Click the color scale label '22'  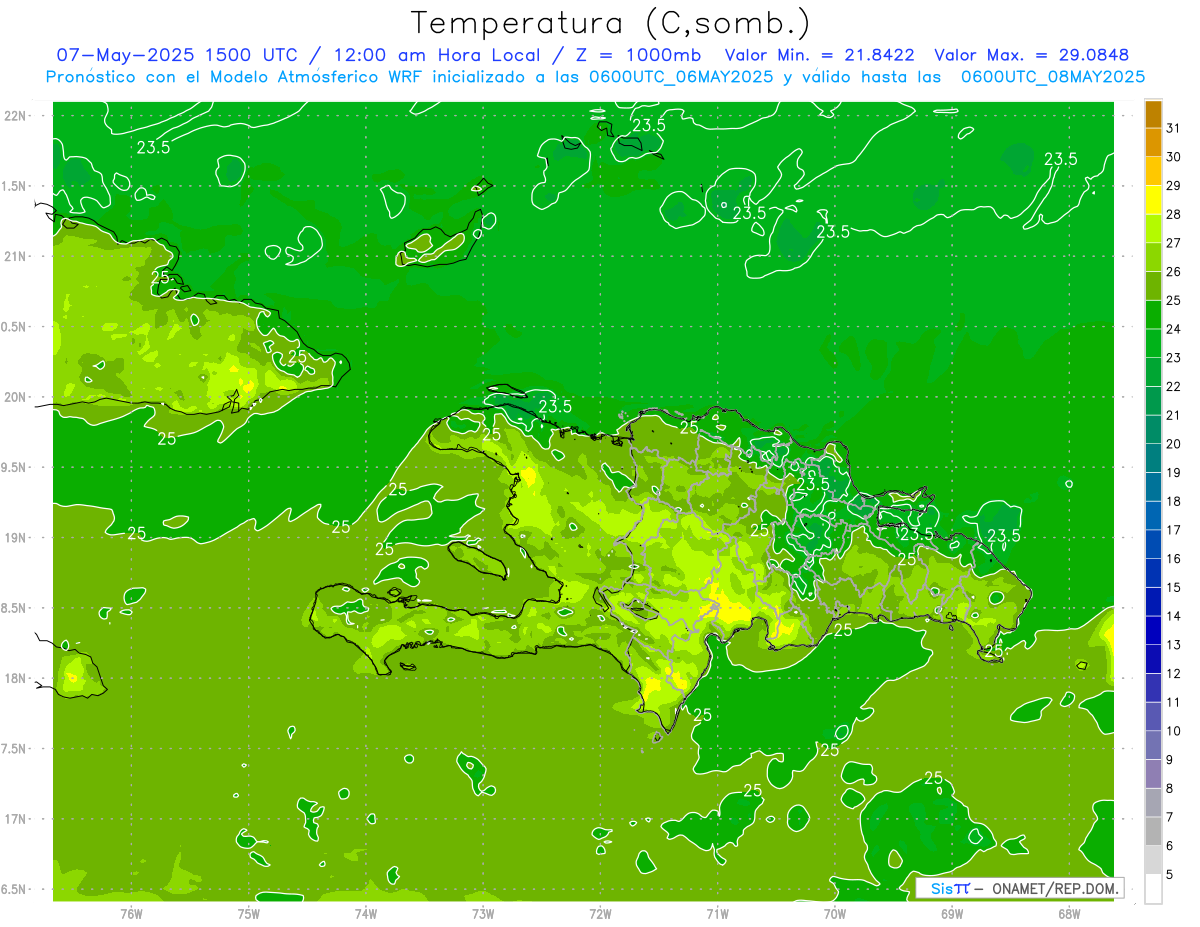pos(1174,387)
